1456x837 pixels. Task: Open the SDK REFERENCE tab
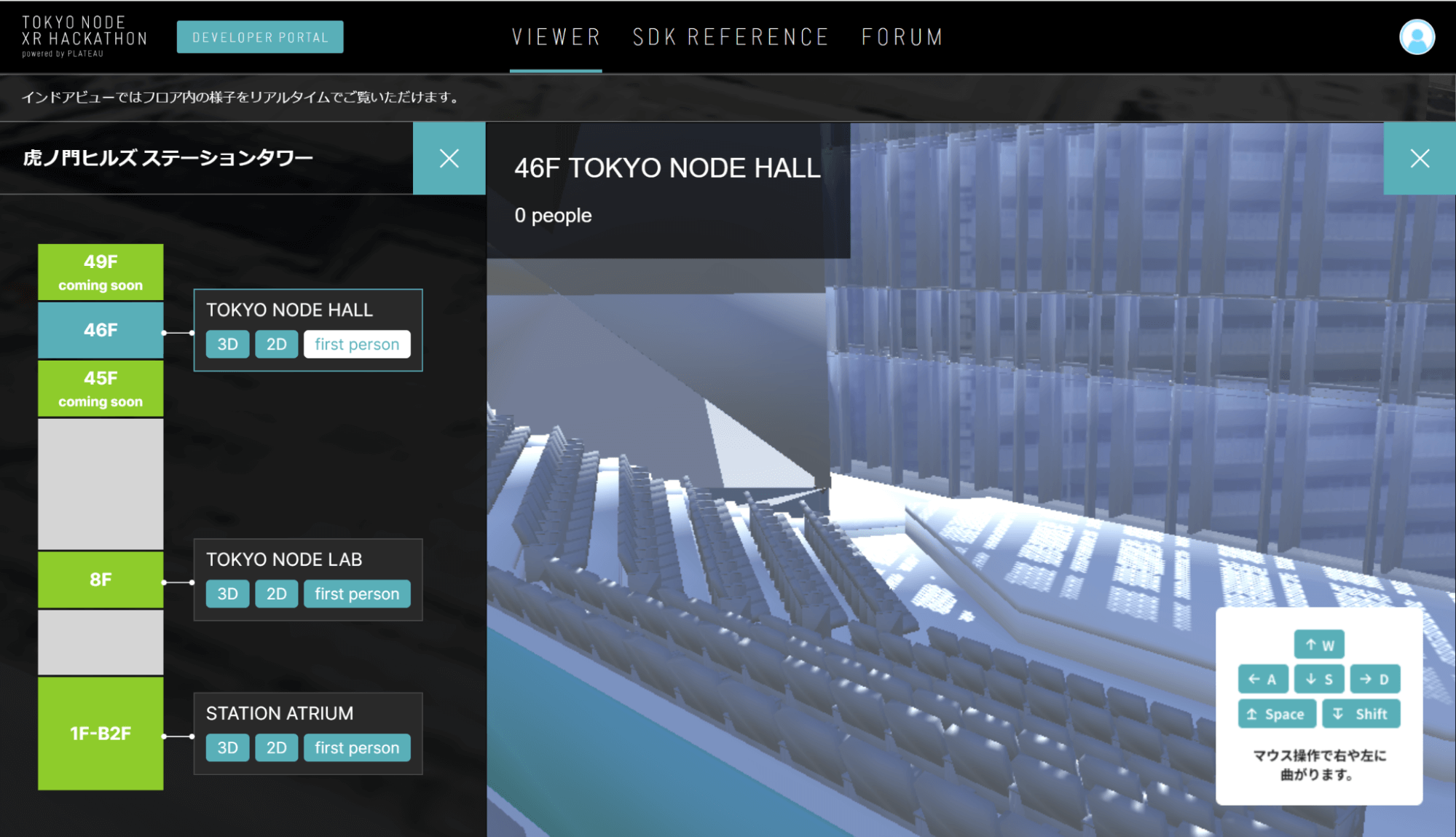coord(731,37)
